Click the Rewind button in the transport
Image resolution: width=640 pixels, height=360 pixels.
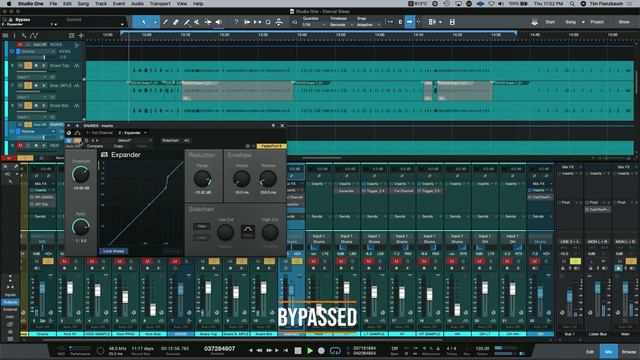point(259,351)
